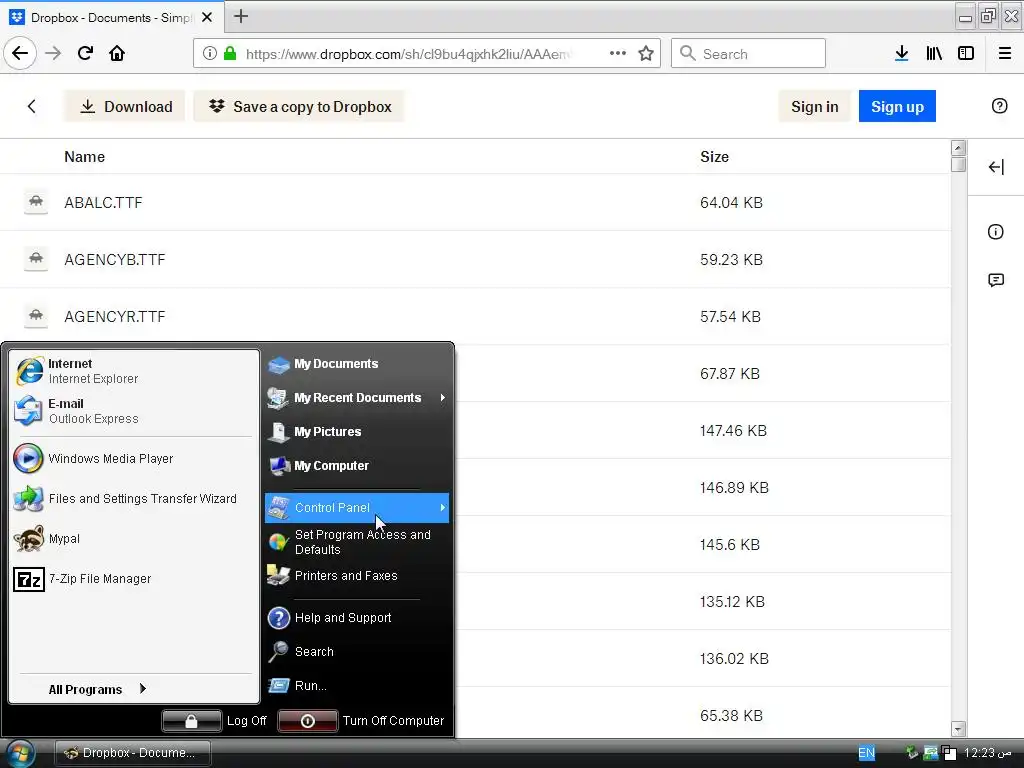Launch Mypal browser from Start menu
The image size is (1024, 768).
tap(134, 539)
